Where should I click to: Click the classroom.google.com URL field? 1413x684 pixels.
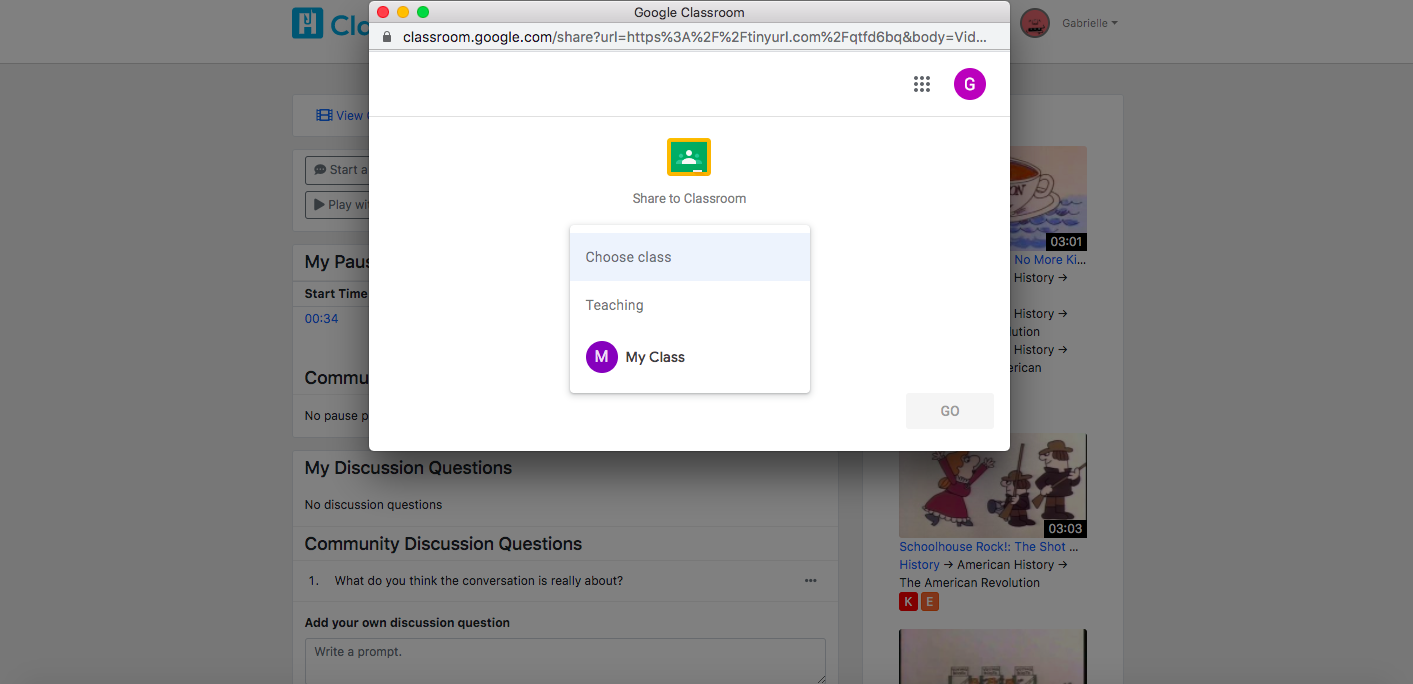pyautogui.click(x=695, y=37)
